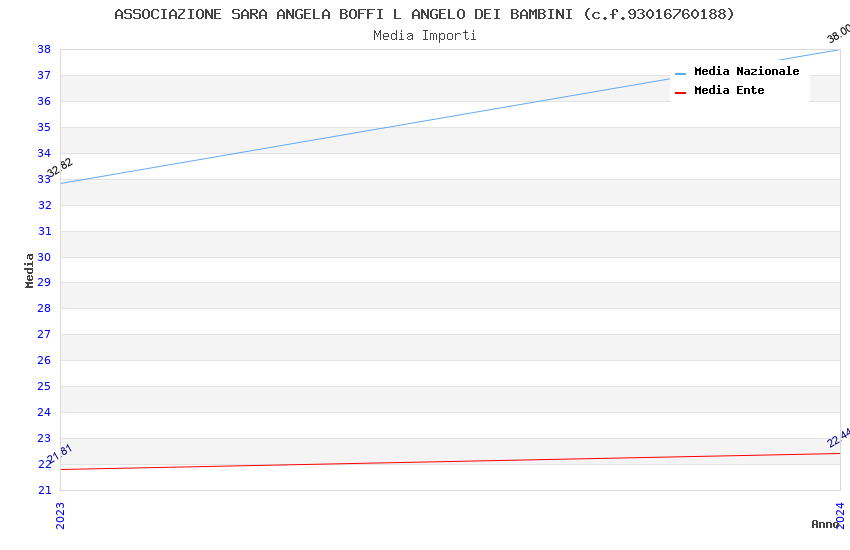850x550 pixels.
Task: Click the 22.44 data label
Action: tap(838, 438)
